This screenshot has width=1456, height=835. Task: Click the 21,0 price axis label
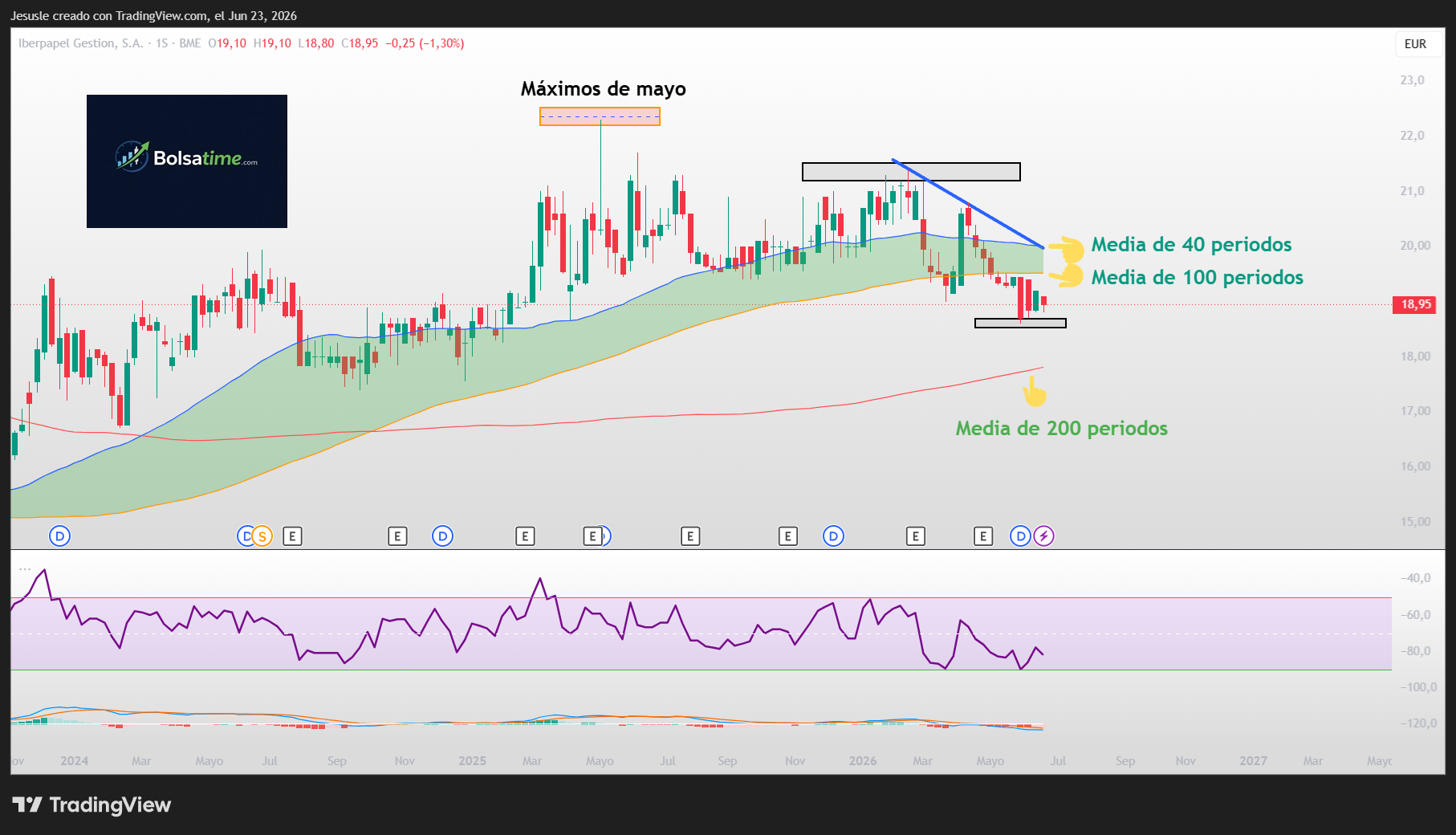[x=1412, y=191]
